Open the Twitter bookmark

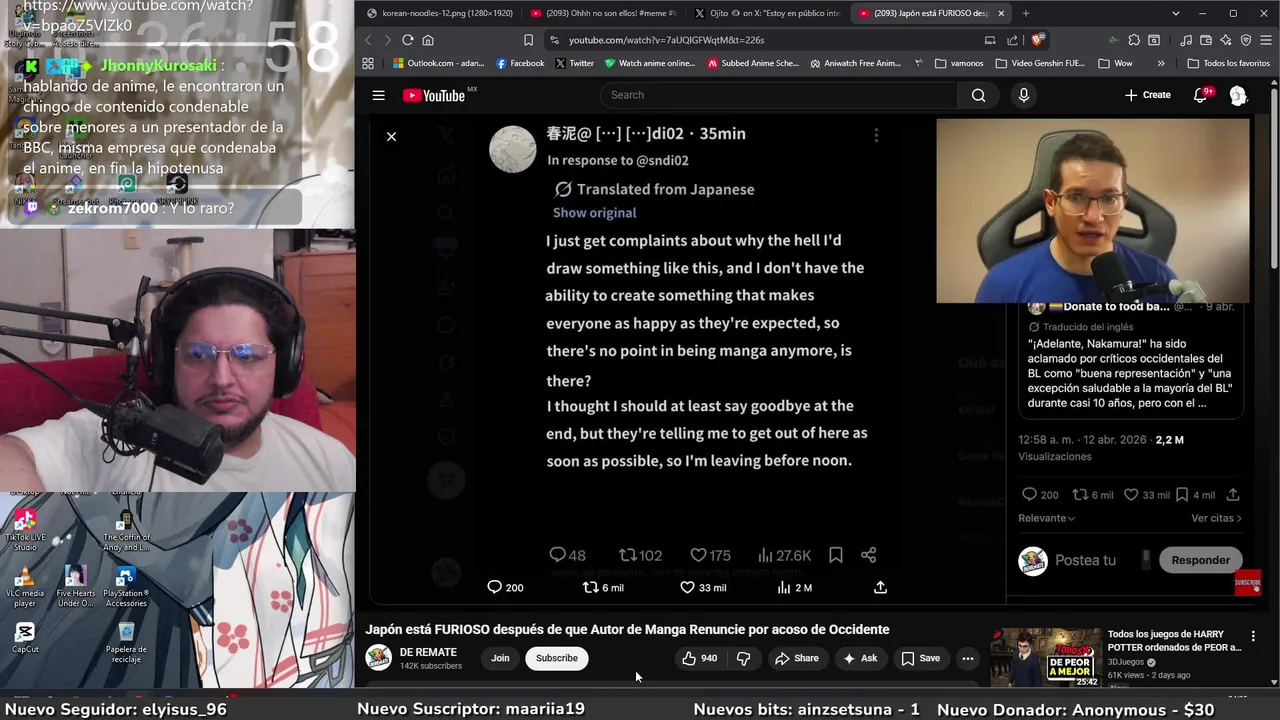click(x=574, y=63)
